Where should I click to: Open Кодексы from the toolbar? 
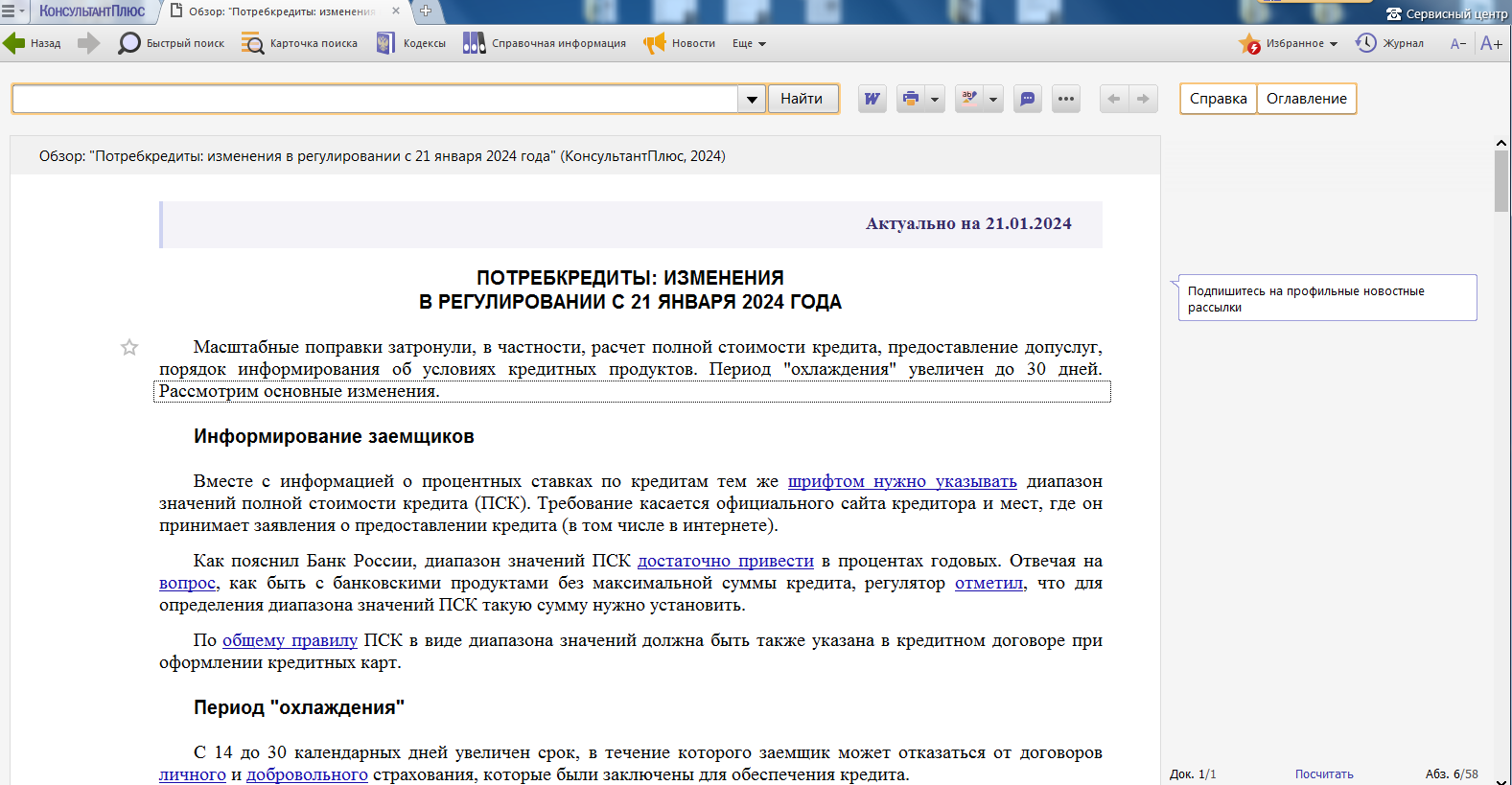click(411, 43)
